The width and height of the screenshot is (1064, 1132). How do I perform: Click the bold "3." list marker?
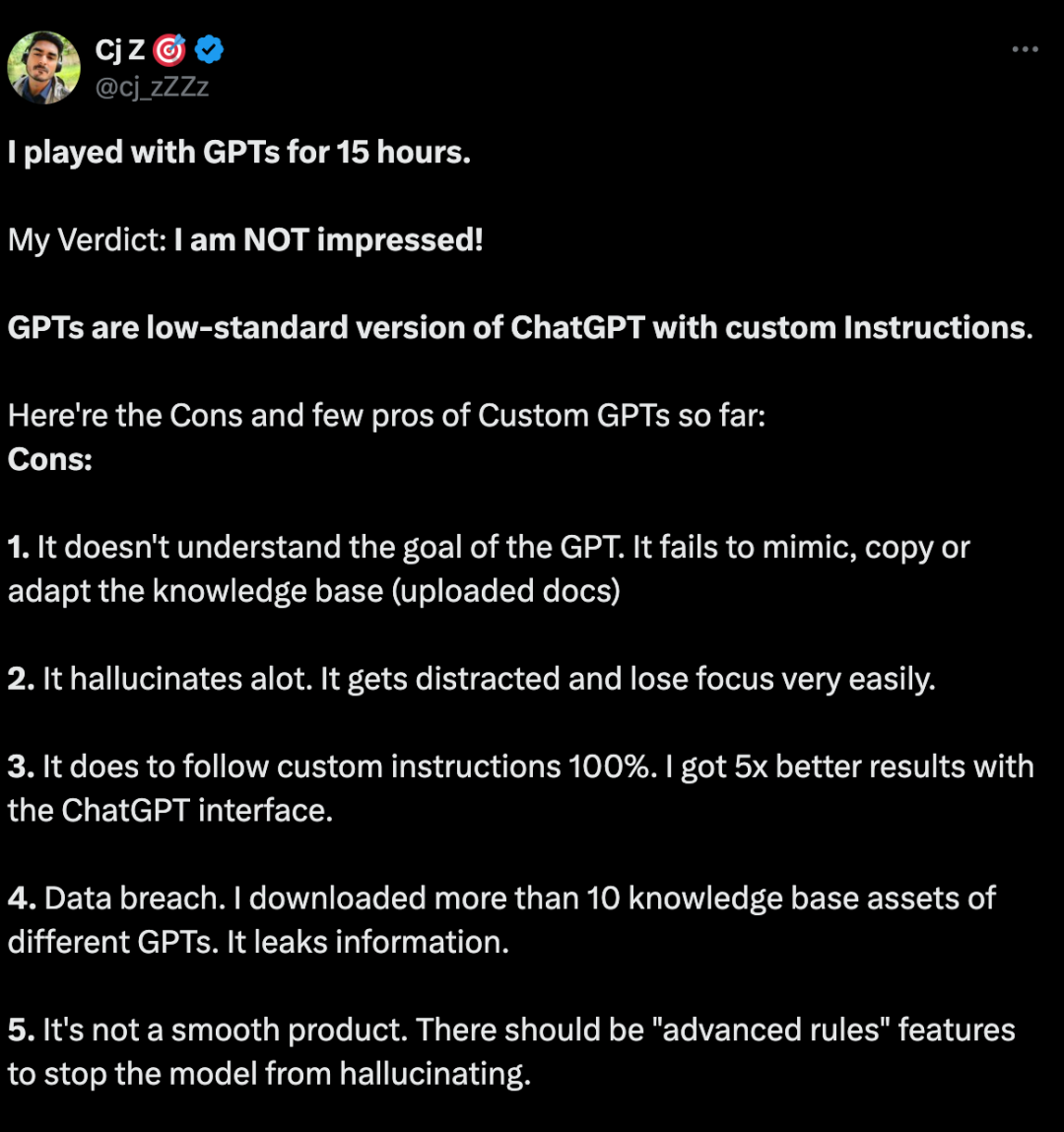tap(21, 766)
